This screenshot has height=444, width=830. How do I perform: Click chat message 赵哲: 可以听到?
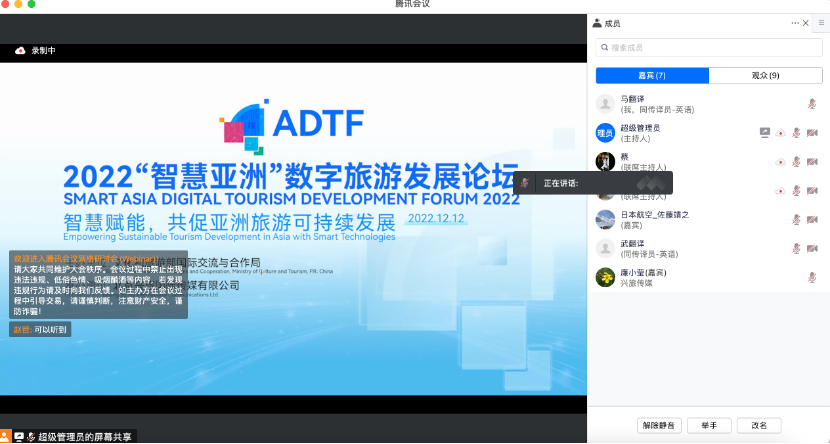coord(40,330)
